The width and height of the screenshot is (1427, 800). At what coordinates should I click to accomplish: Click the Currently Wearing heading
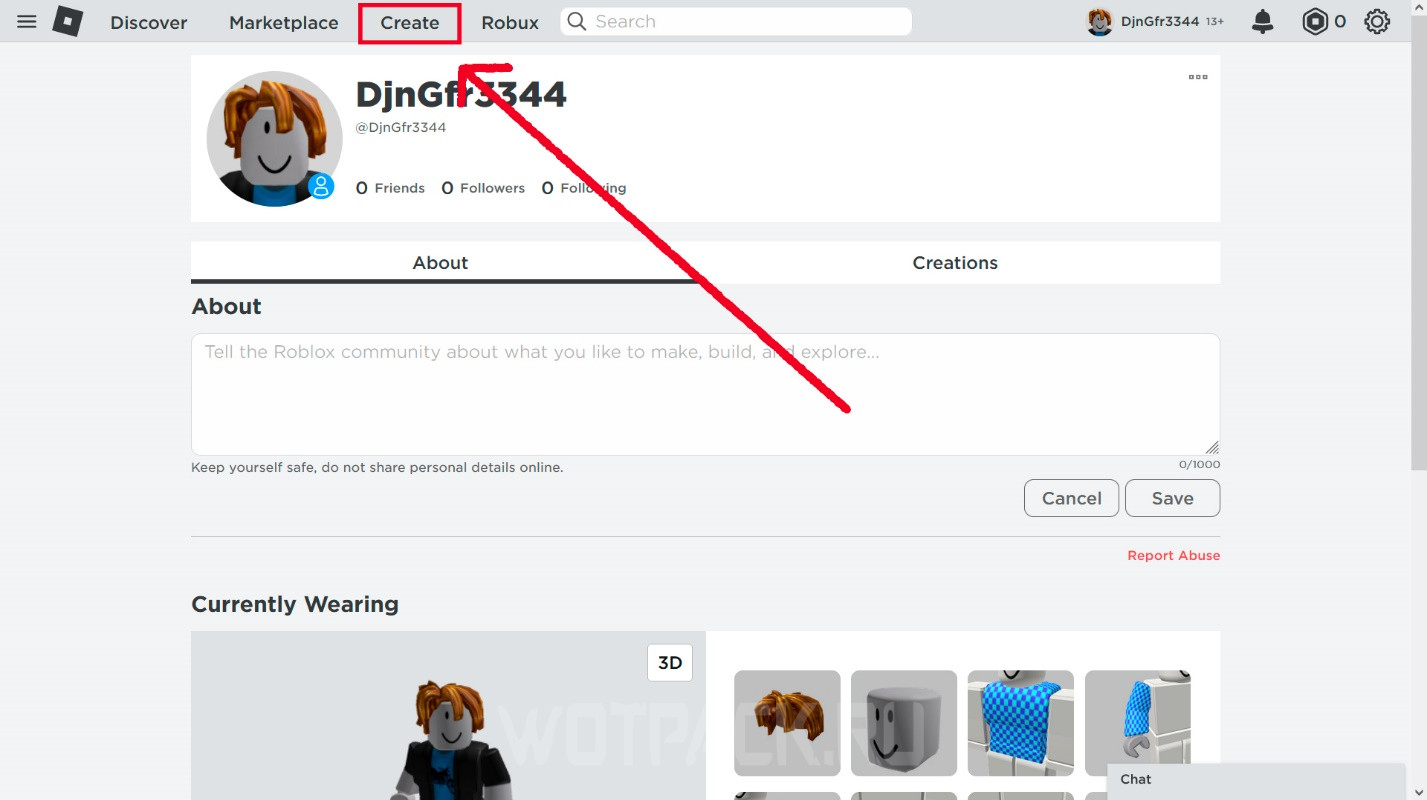[295, 604]
